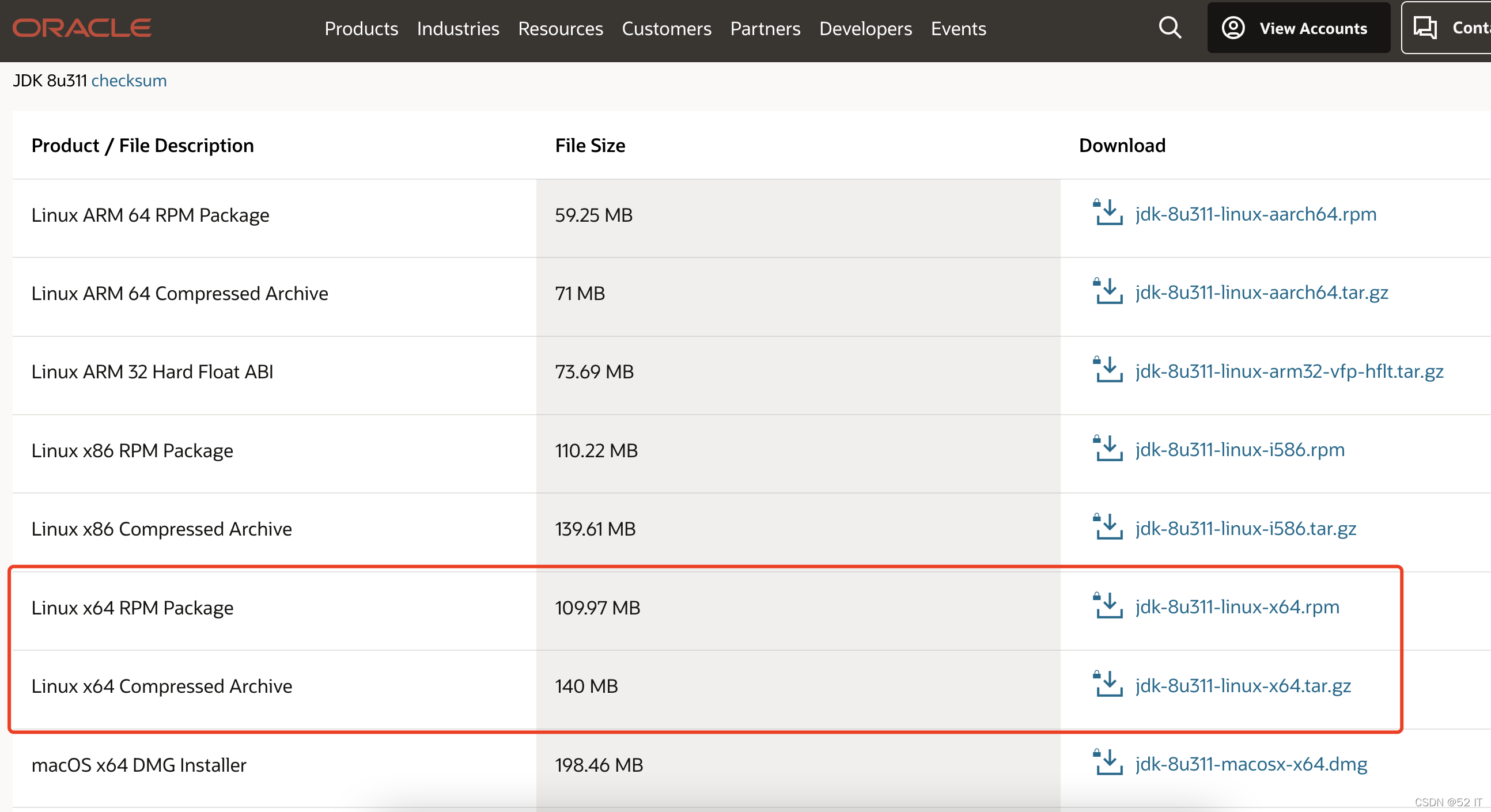Select Linux x64 Compressed Archive text
This screenshot has height=812, width=1491.
coord(161,686)
